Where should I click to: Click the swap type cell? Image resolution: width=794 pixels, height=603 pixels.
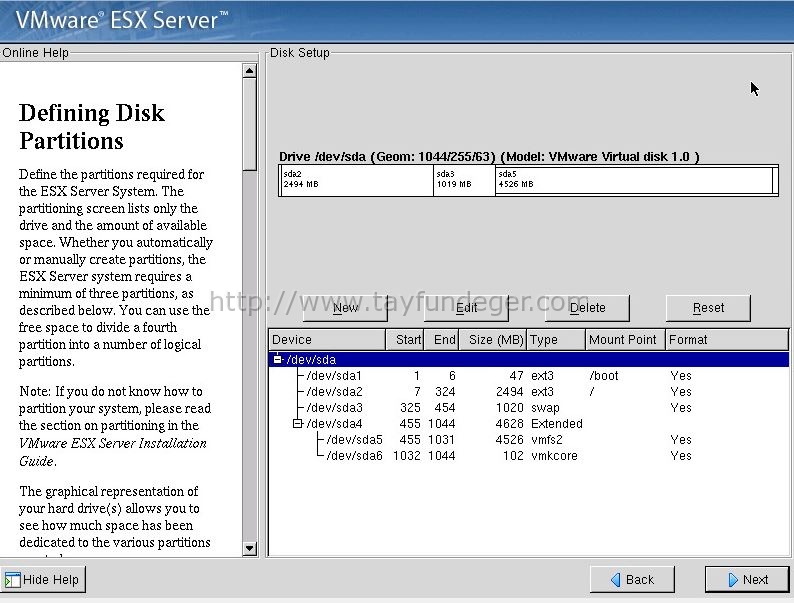tap(545, 408)
